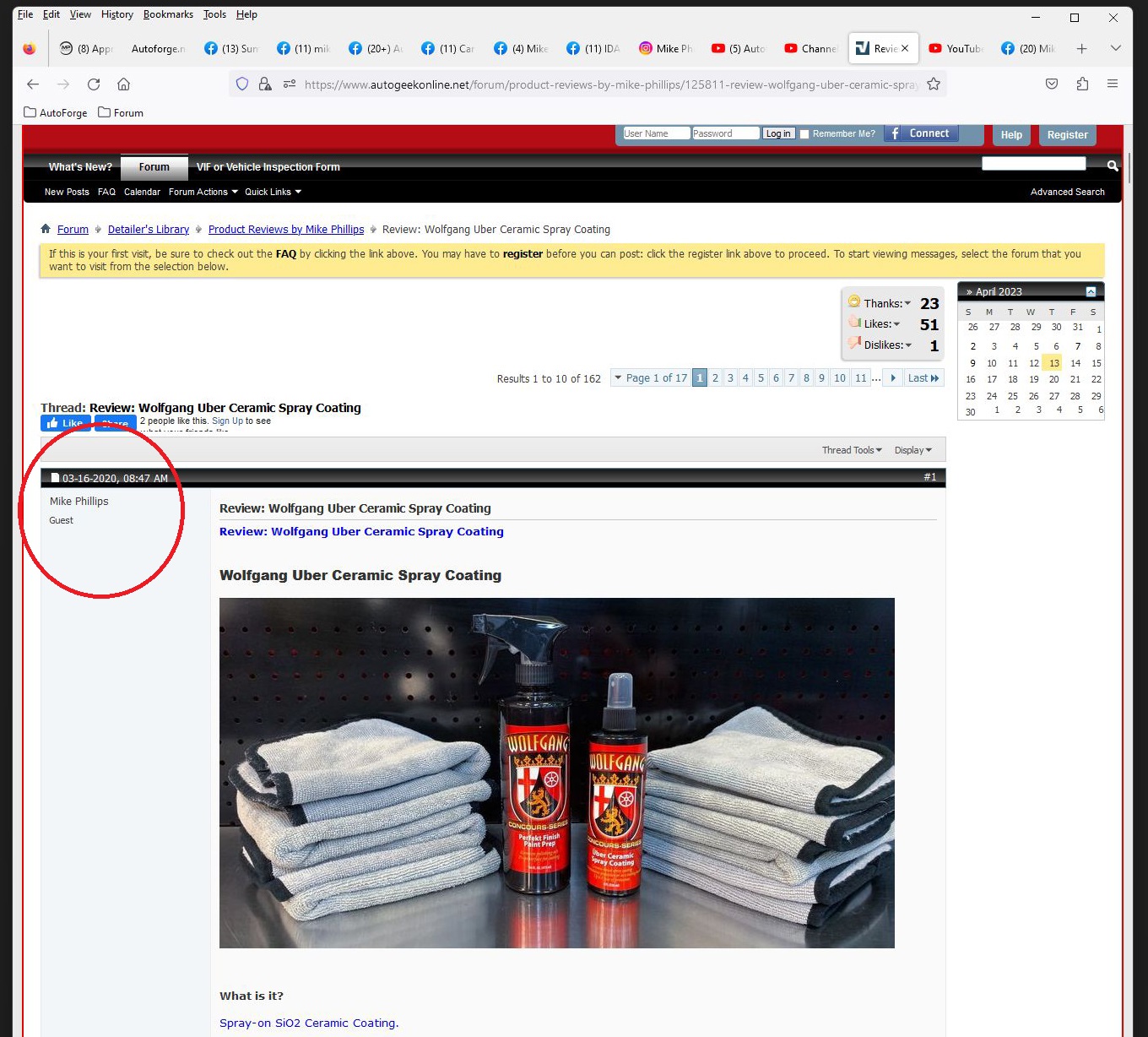The width and height of the screenshot is (1148, 1037).
Task: Open the AutoForge bookmarks folder
Action: [x=56, y=112]
